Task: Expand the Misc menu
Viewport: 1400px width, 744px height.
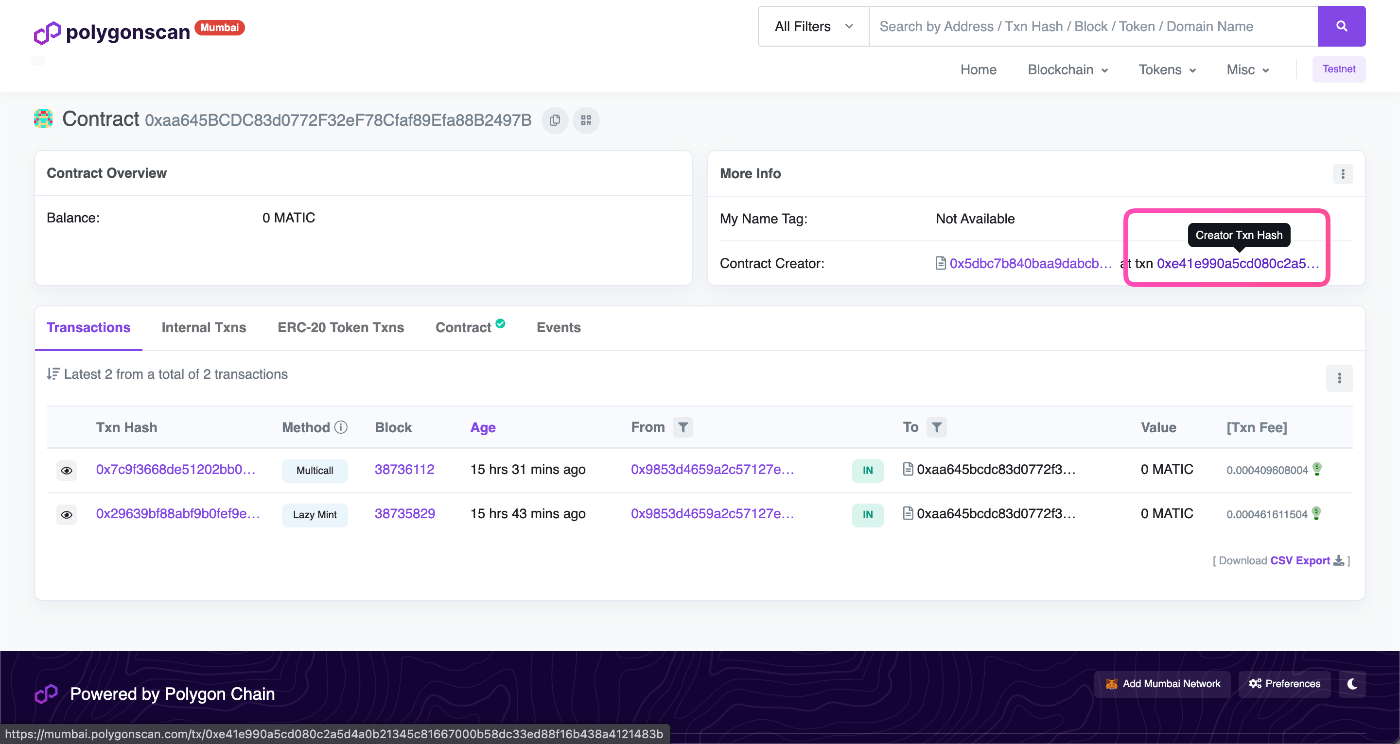Action: pyautogui.click(x=1248, y=70)
